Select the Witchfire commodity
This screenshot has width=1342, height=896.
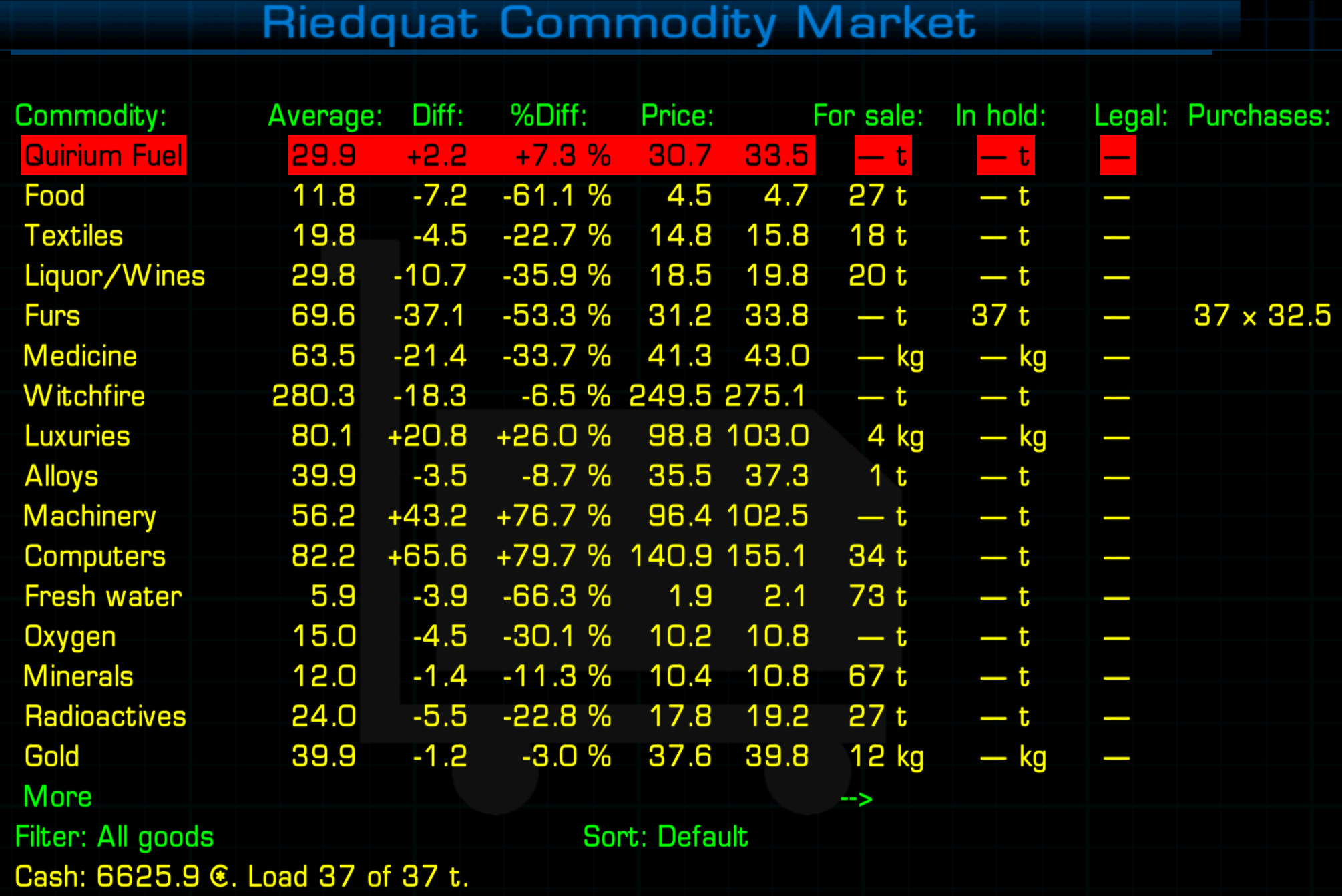pyautogui.click(x=84, y=396)
